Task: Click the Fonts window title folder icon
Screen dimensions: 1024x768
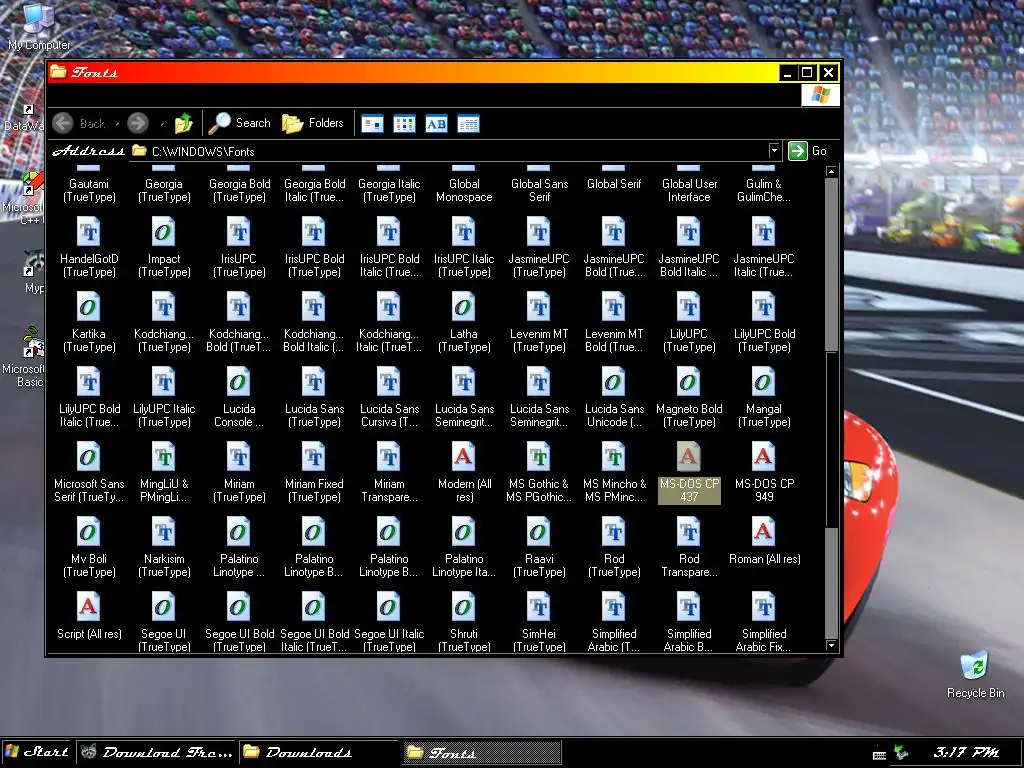Action: (x=58, y=71)
